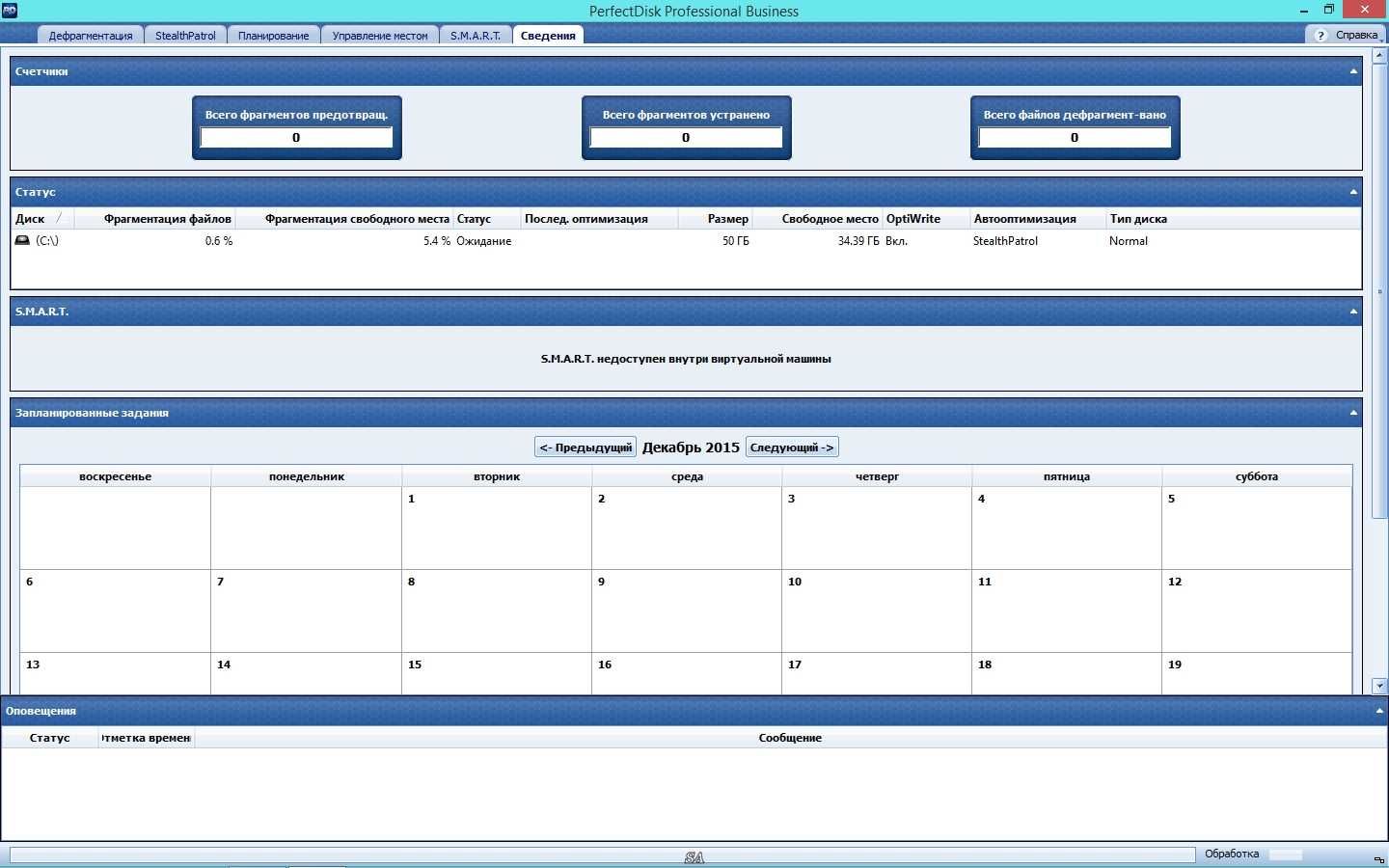1389x868 pixels.
Task: Select December 9 calendar cell
Action: (687, 610)
